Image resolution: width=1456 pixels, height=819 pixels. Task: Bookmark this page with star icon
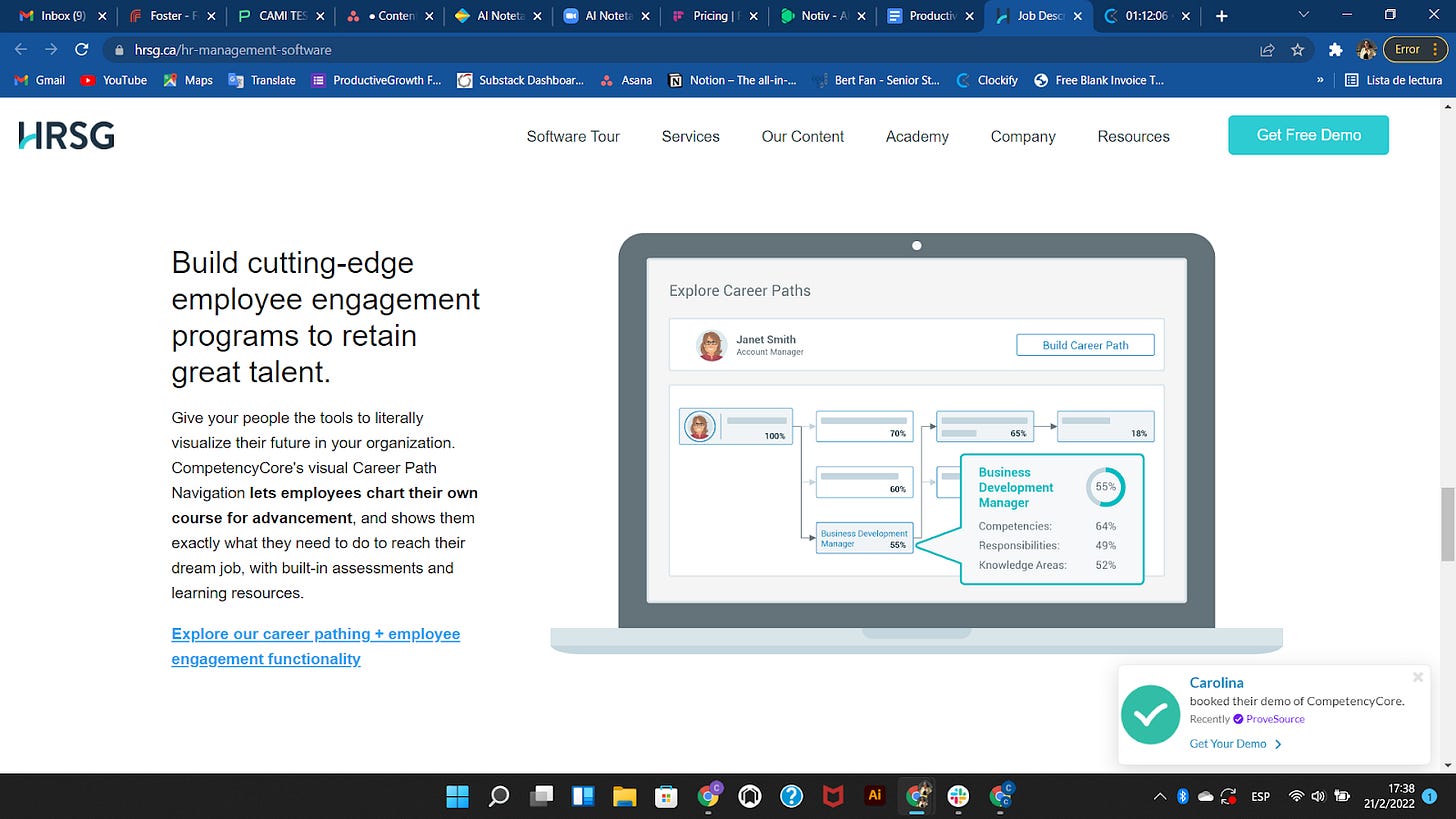click(1298, 49)
